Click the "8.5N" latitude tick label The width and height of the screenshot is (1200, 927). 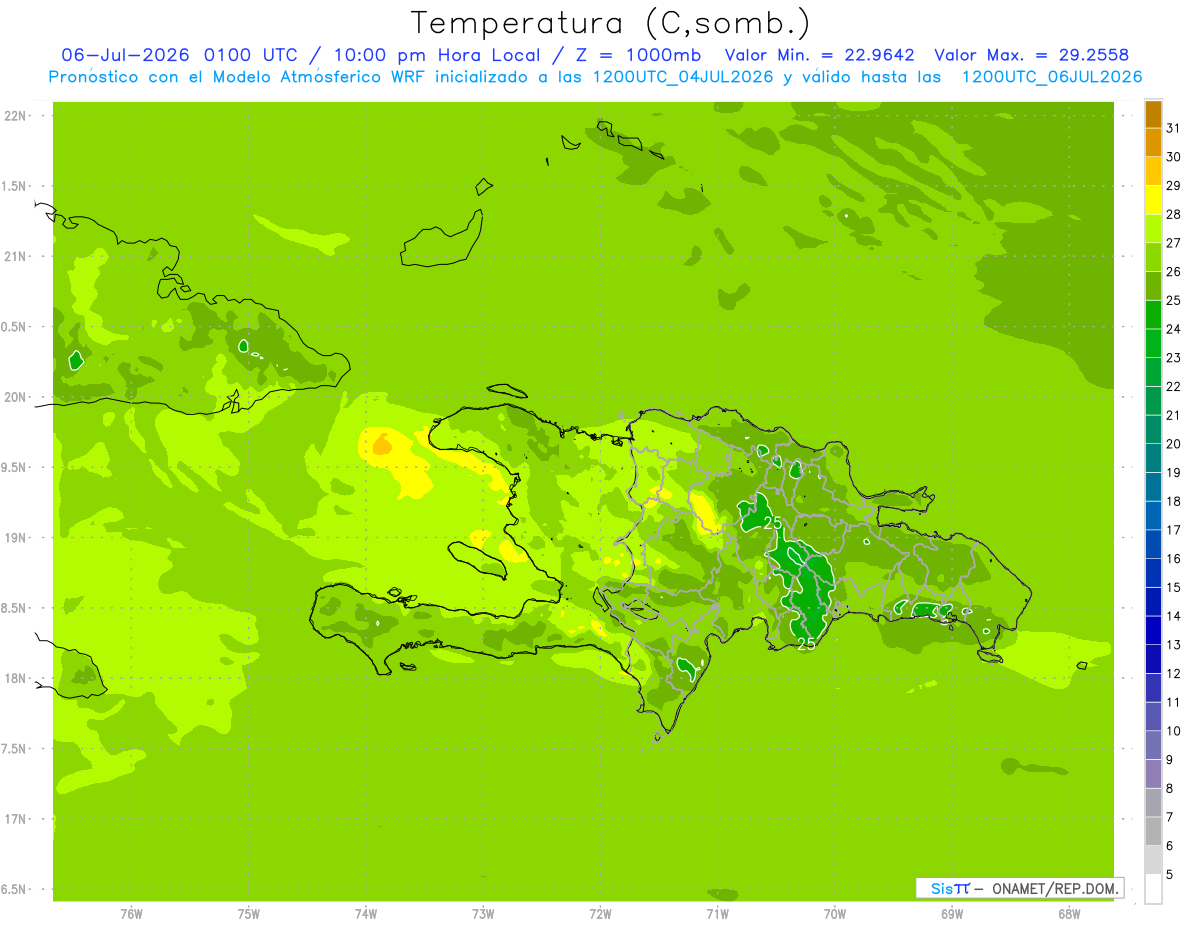[14, 608]
